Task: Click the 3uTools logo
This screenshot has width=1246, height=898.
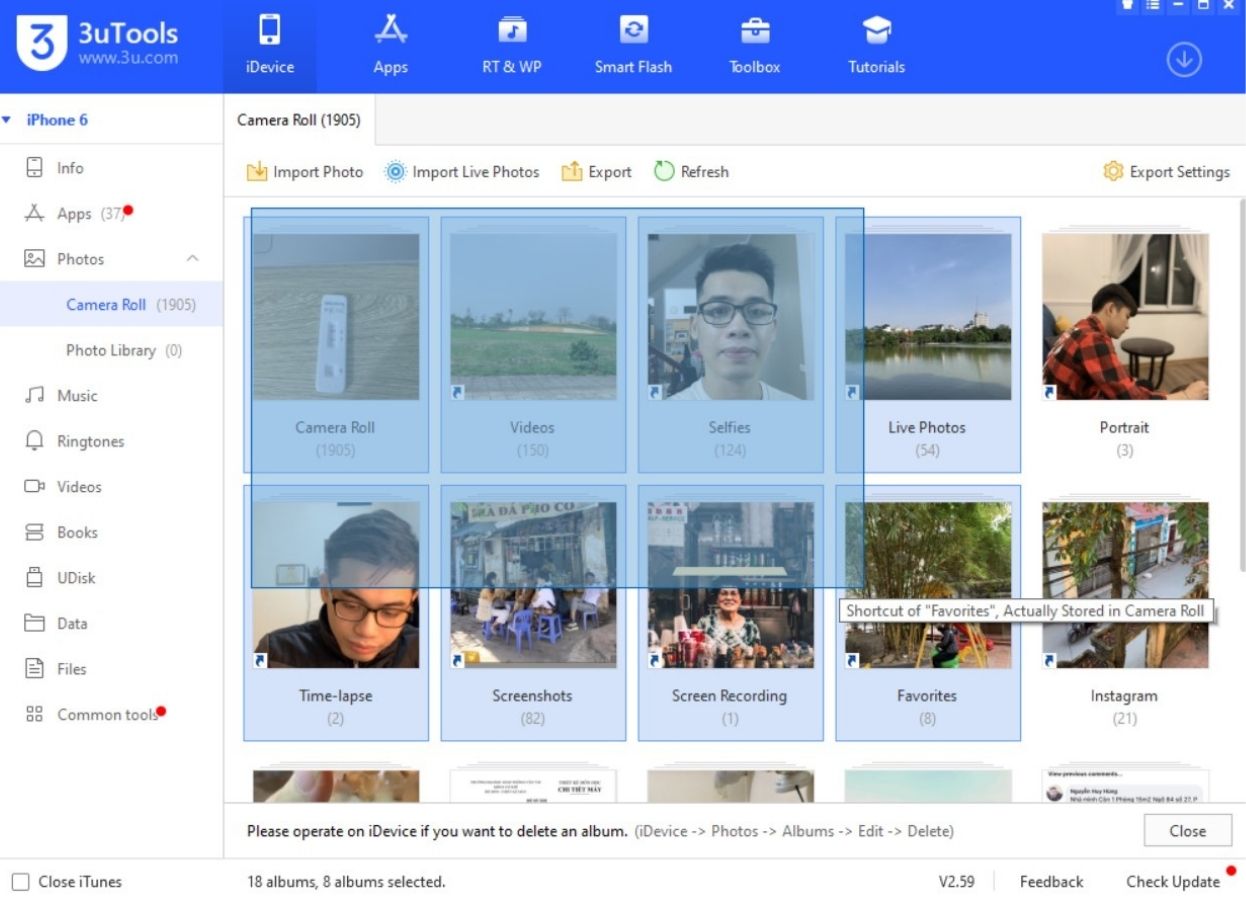Action: click(x=98, y=43)
